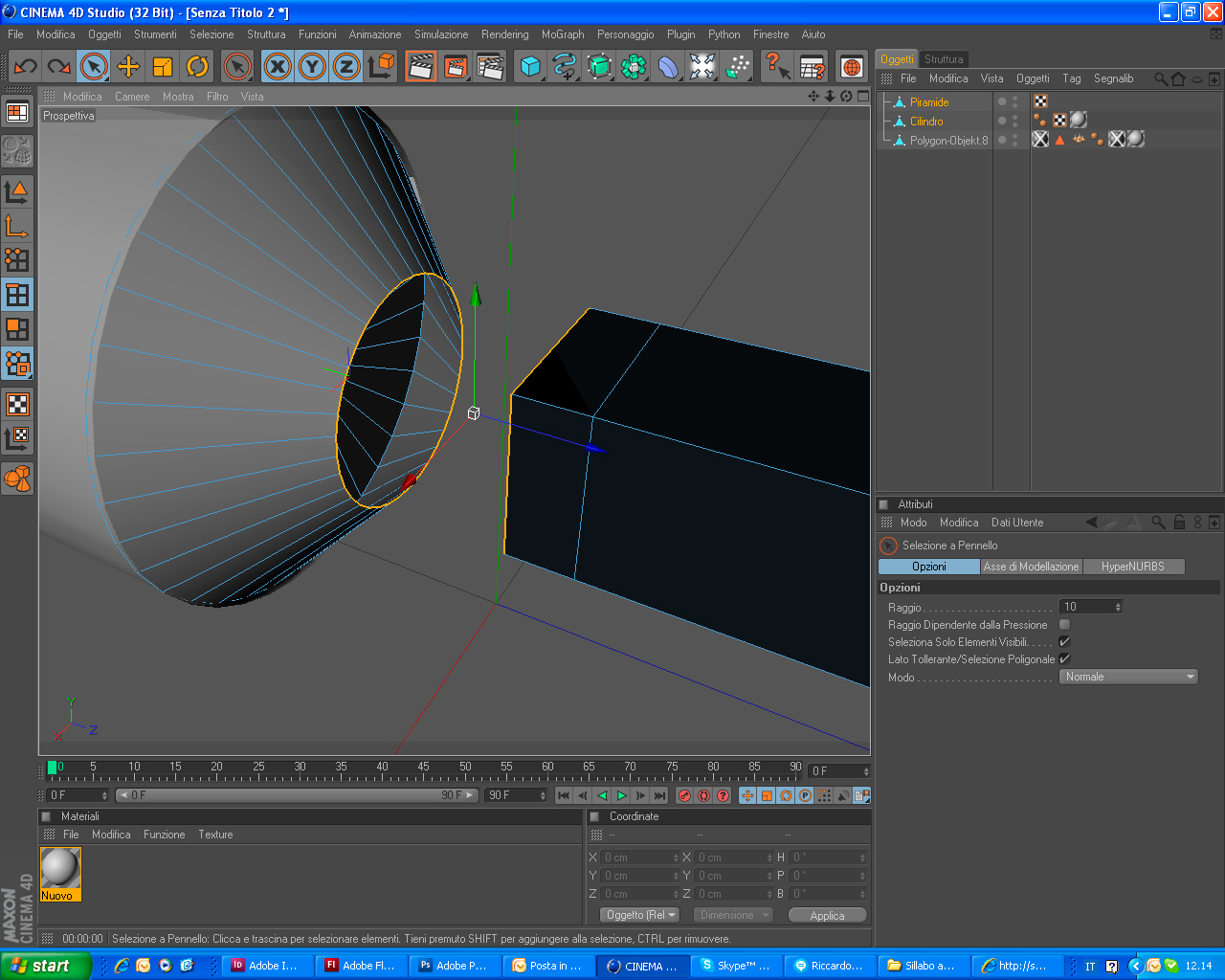Click the Undo arrow icon

(x=26, y=66)
